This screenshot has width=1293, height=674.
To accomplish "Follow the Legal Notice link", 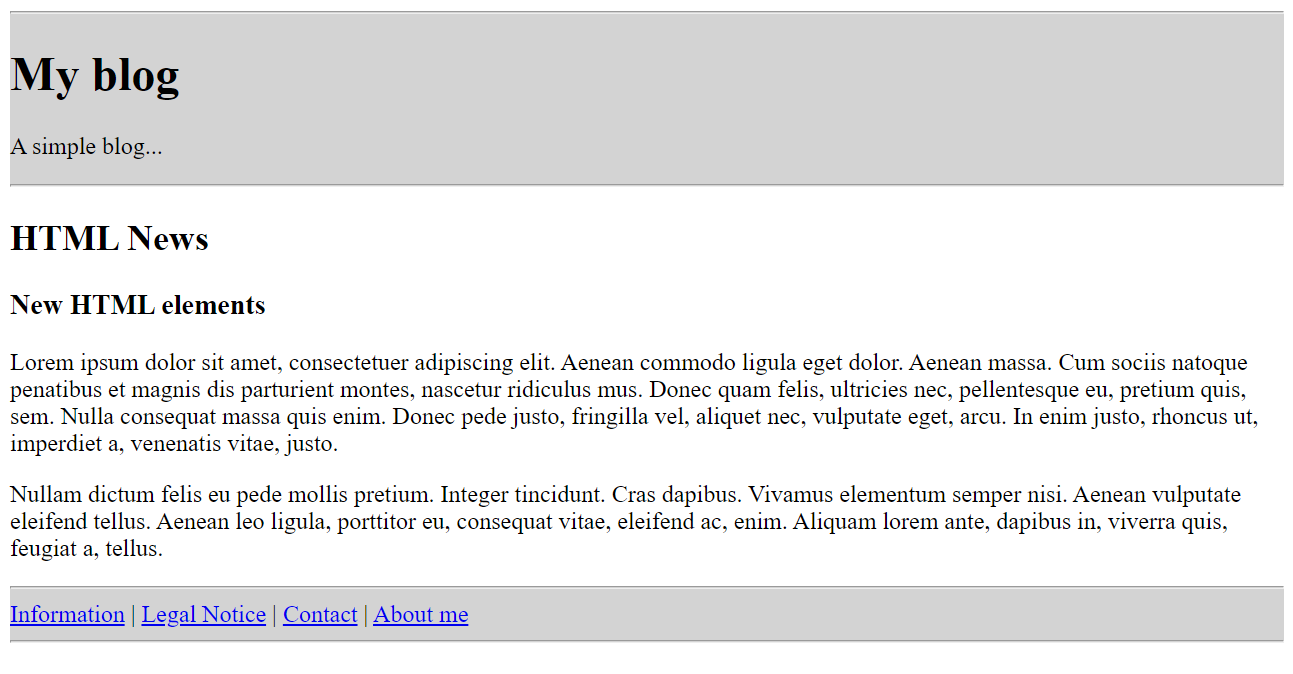I will (x=203, y=615).
